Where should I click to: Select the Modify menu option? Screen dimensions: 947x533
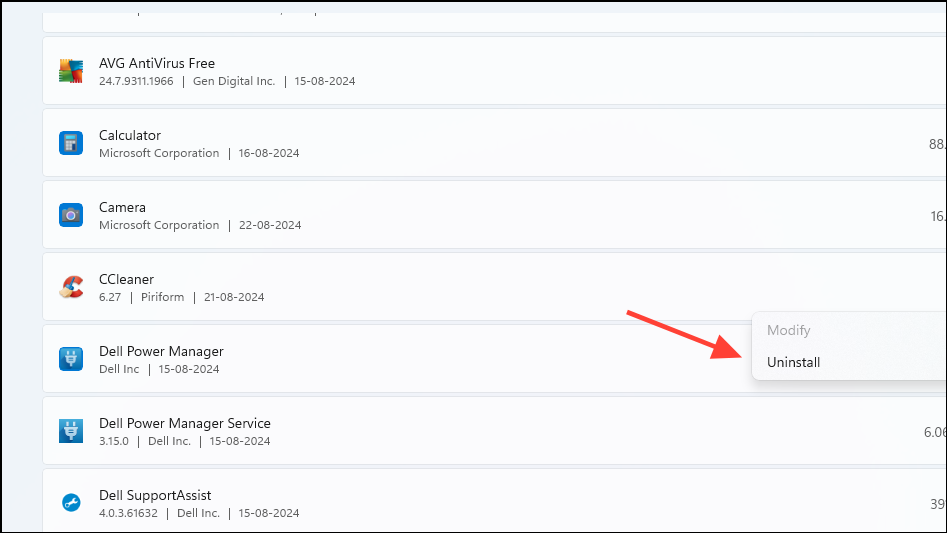coord(788,330)
